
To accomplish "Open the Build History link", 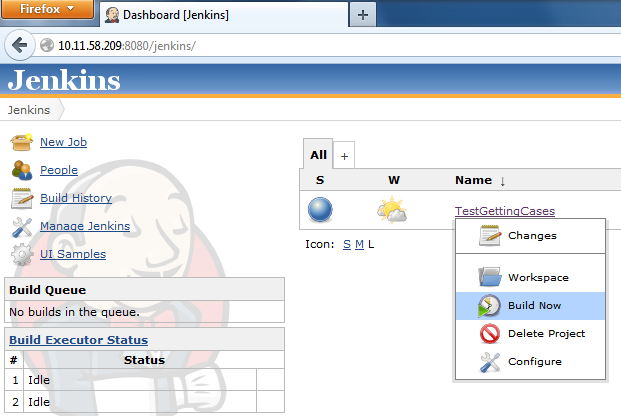I will coord(76,198).
